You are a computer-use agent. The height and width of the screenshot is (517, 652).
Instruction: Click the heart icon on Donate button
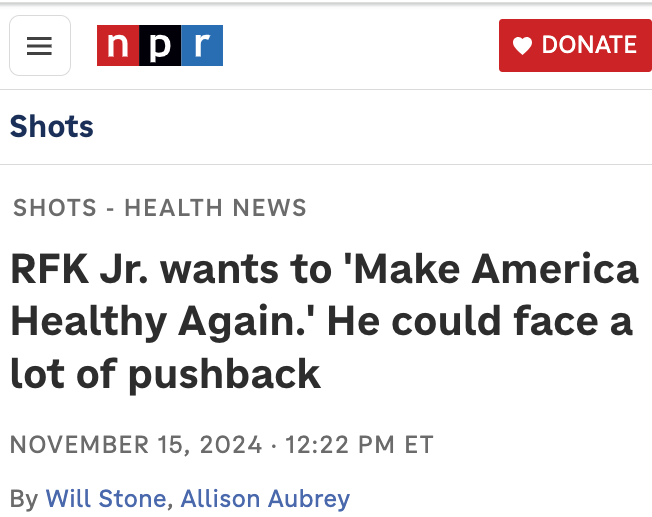(522, 45)
